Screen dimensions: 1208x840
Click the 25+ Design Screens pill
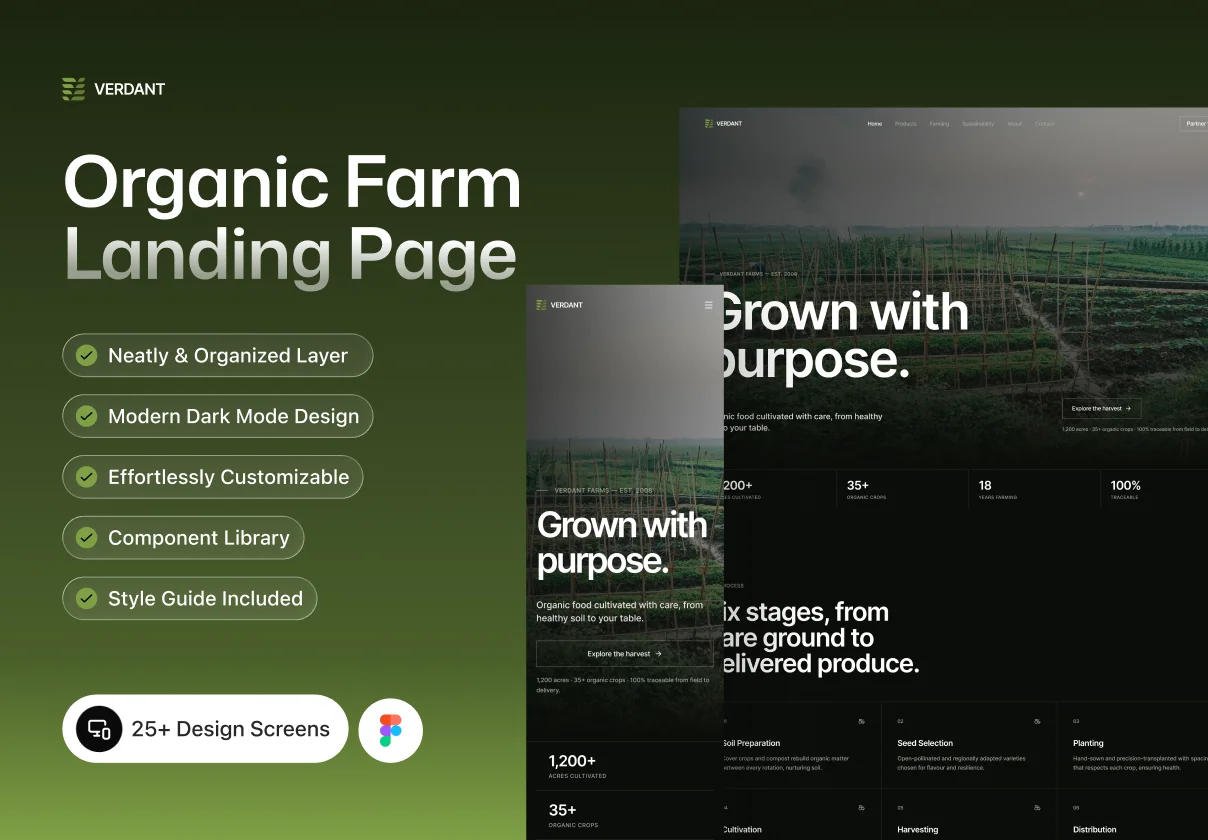click(205, 729)
